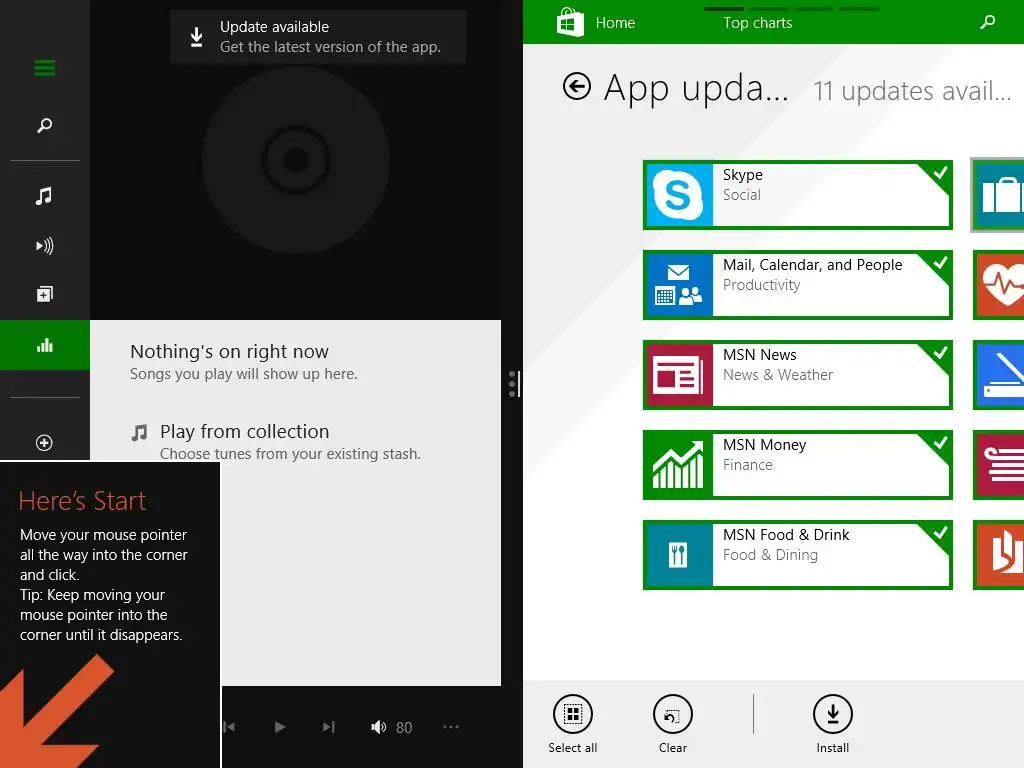Image resolution: width=1024 pixels, height=768 pixels.
Task: Open search in the Store header
Action: pos(987,22)
